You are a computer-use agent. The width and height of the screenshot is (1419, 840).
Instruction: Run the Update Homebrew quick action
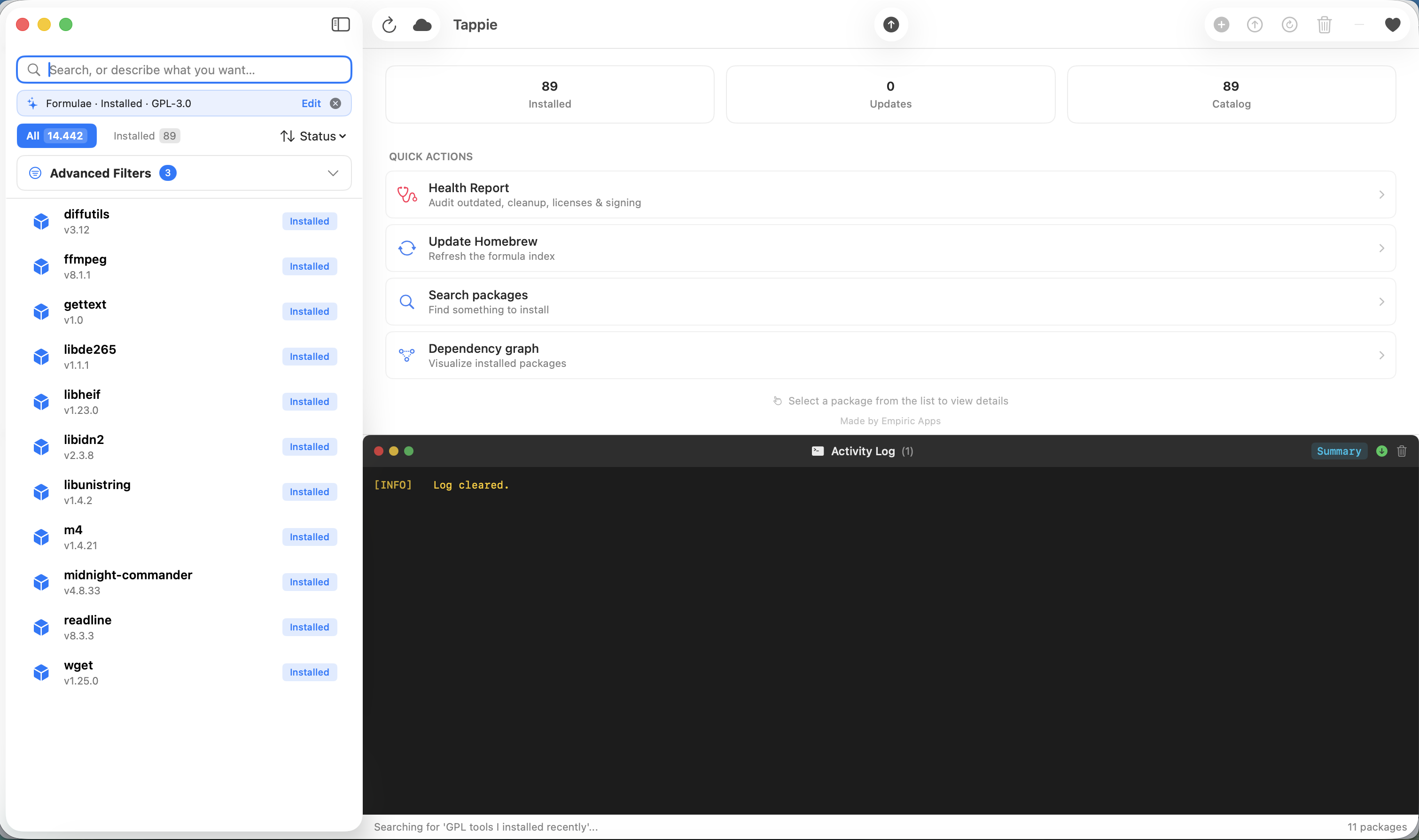tap(890, 248)
